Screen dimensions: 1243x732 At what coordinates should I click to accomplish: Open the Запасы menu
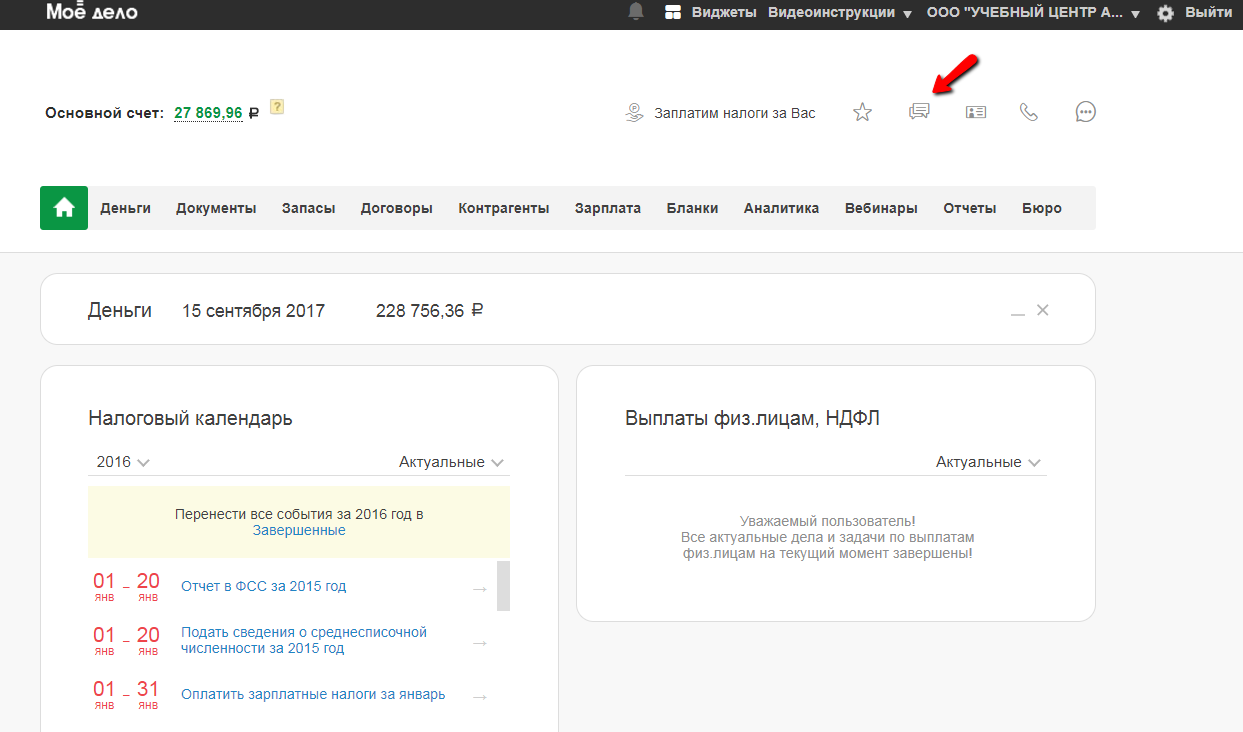tap(308, 208)
